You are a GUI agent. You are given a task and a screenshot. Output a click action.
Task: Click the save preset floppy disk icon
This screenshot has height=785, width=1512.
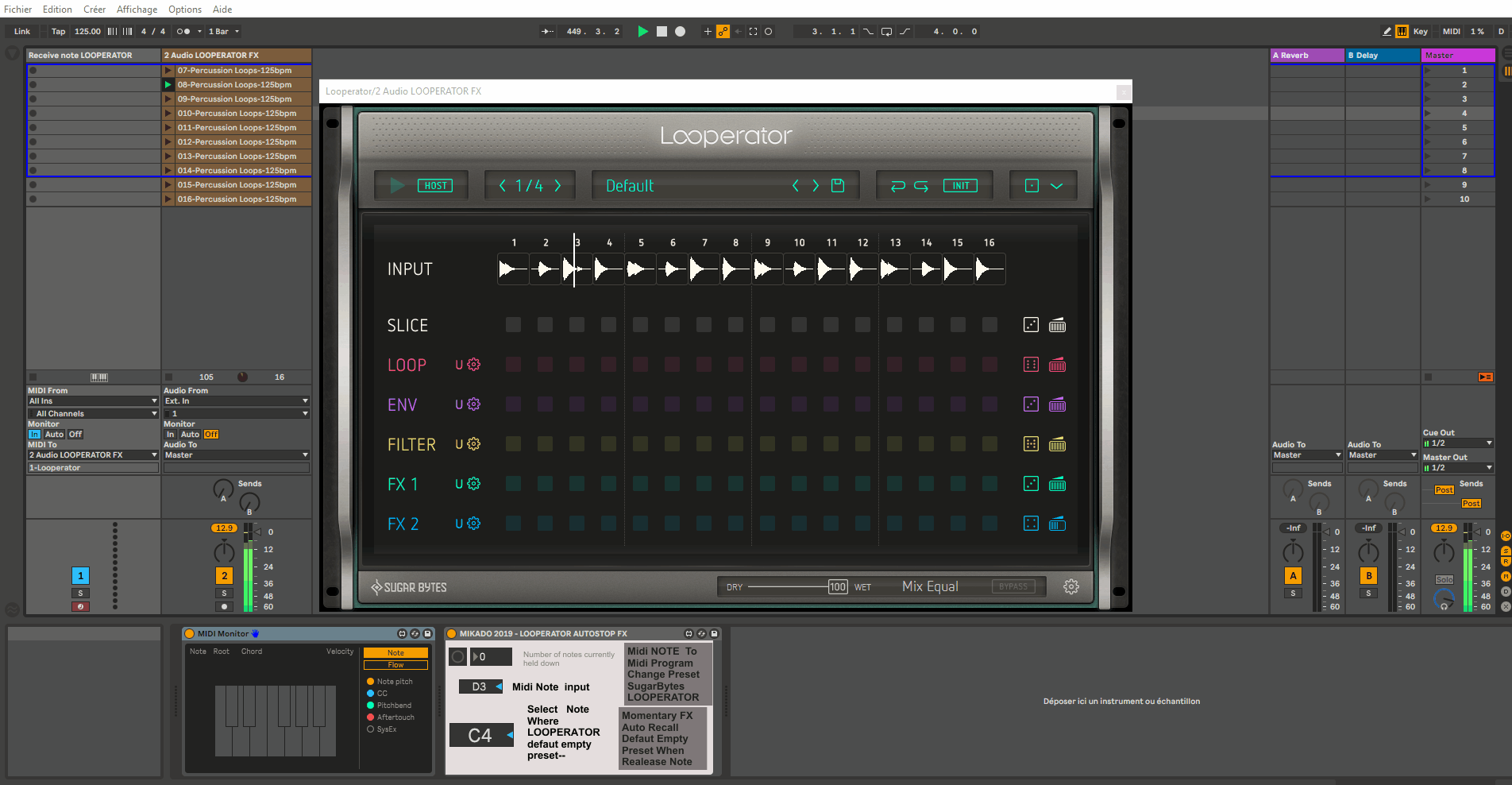click(837, 185)
